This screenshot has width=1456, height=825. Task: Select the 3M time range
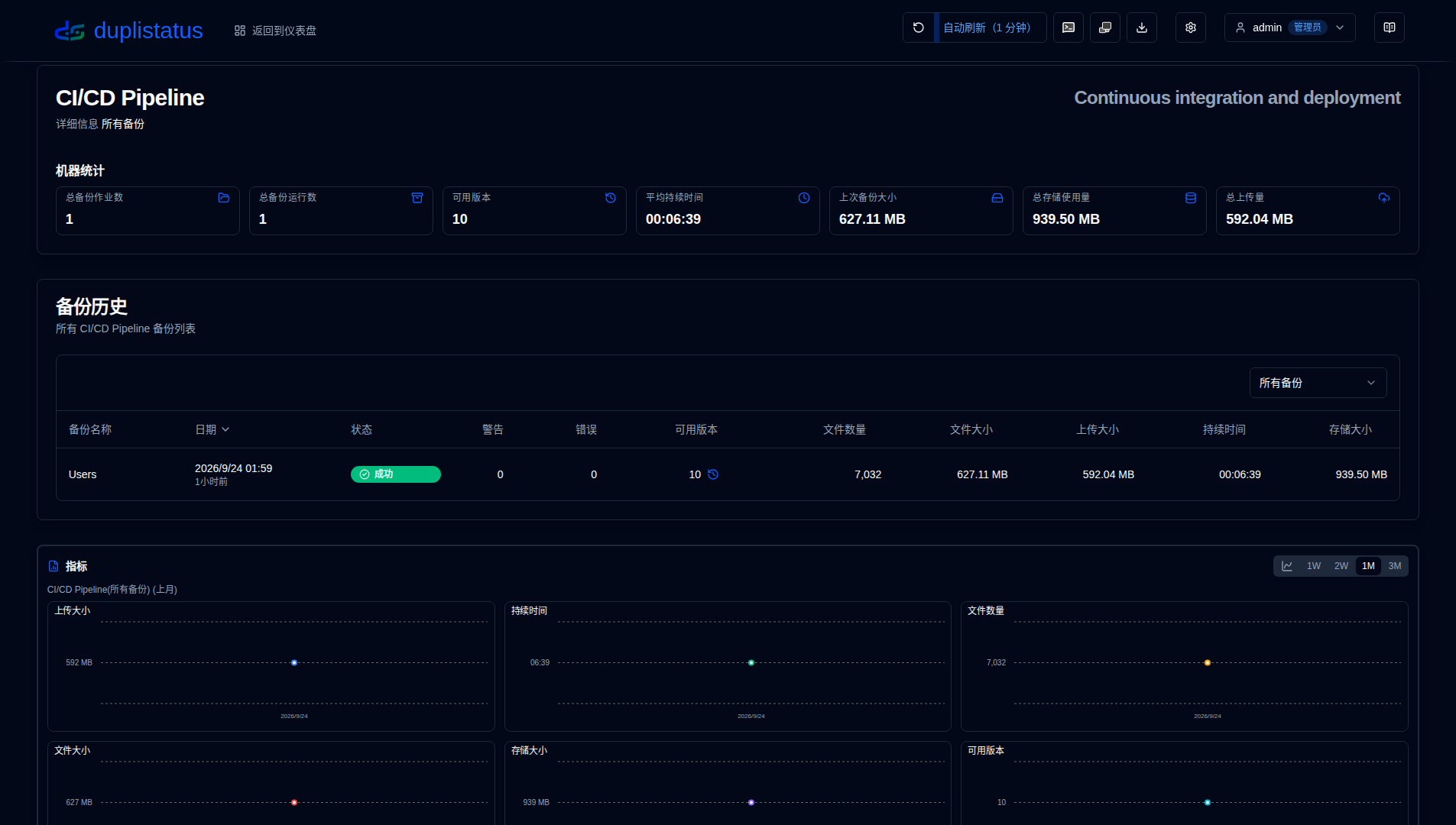click(1395, 566)
